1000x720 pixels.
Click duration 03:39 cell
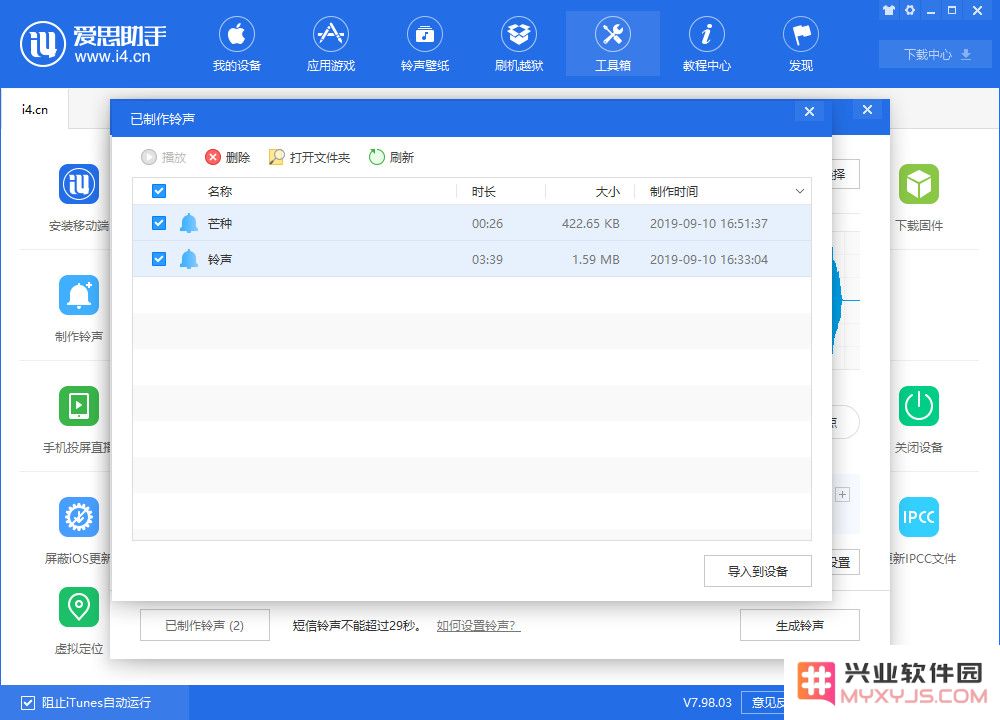pyautogui.click(x=487, y=260)
